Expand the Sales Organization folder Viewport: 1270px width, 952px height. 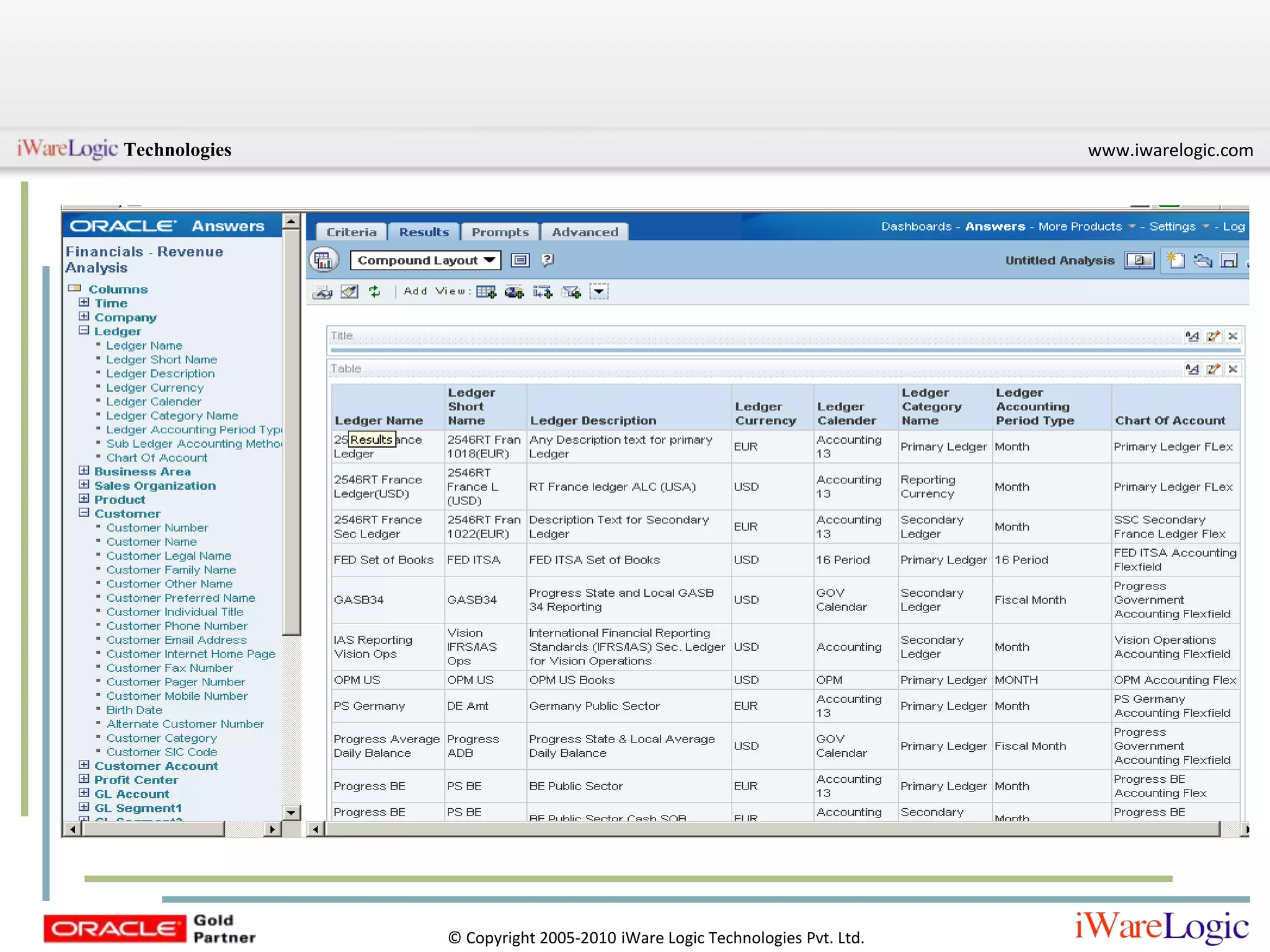84,485
